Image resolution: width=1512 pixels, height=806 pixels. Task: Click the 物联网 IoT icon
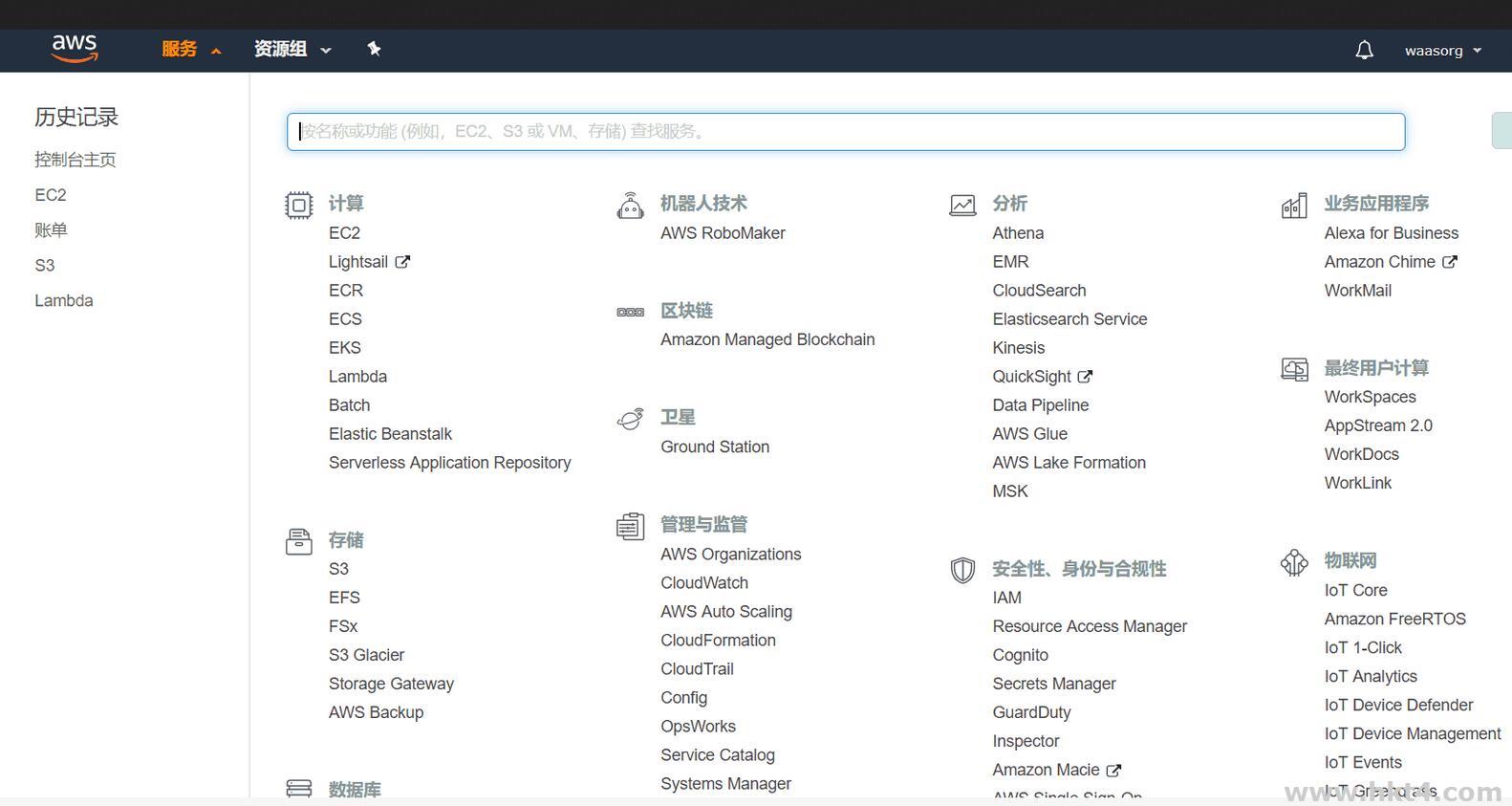click(x=1294, y=562)
